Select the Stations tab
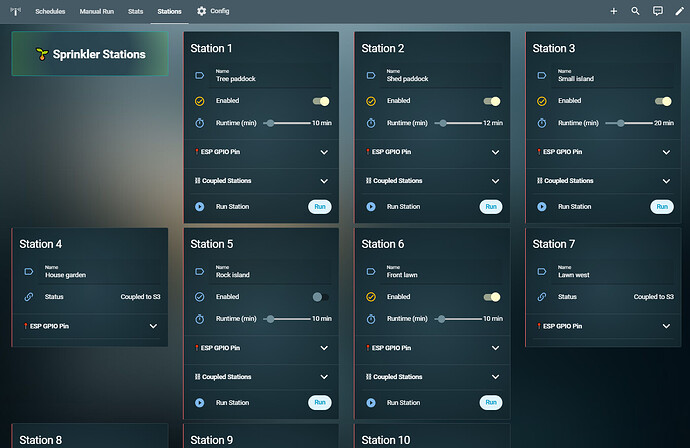 click(x=169, y=11)
